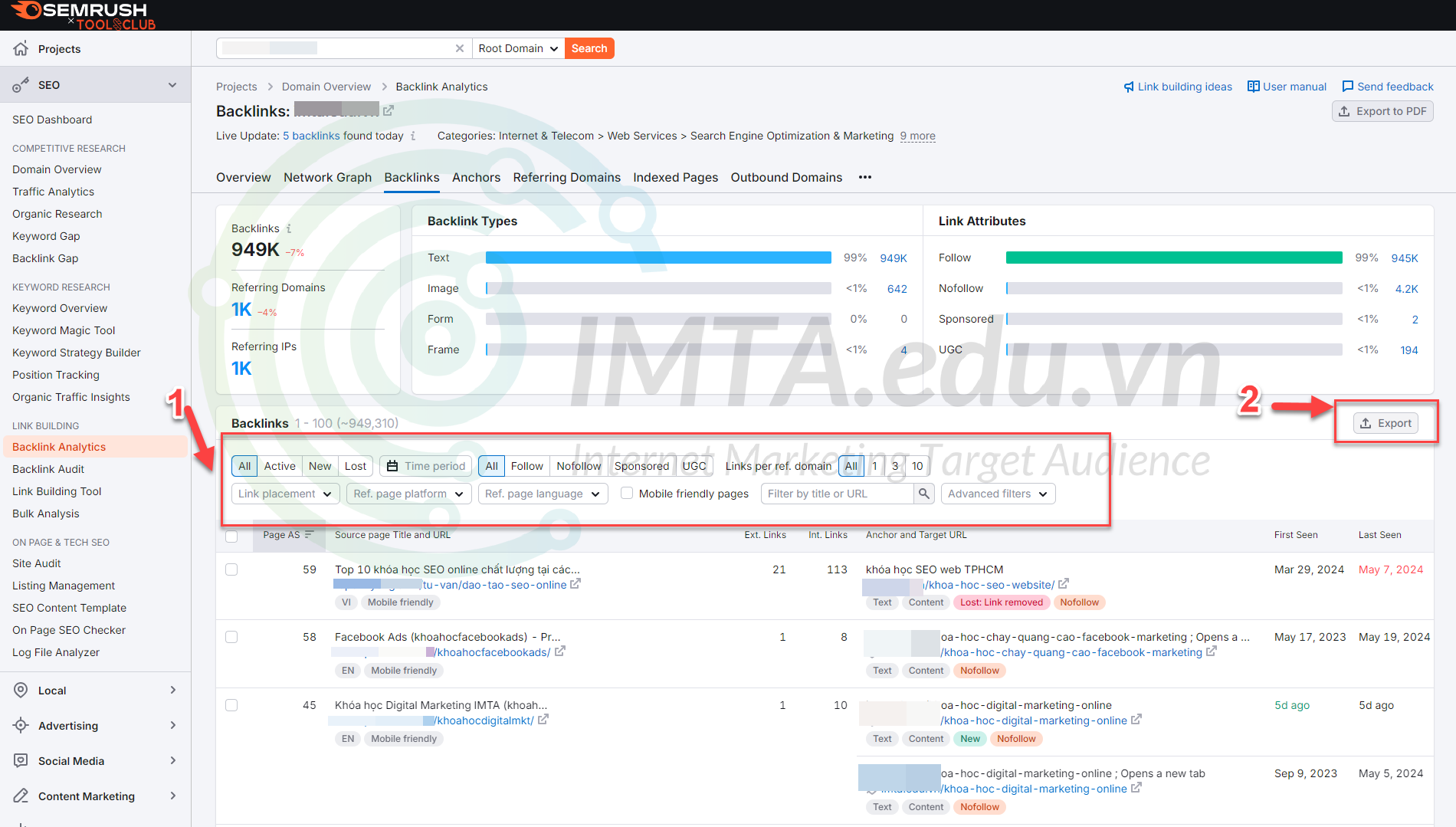Click the Image backlink type bar

[658, 288]
